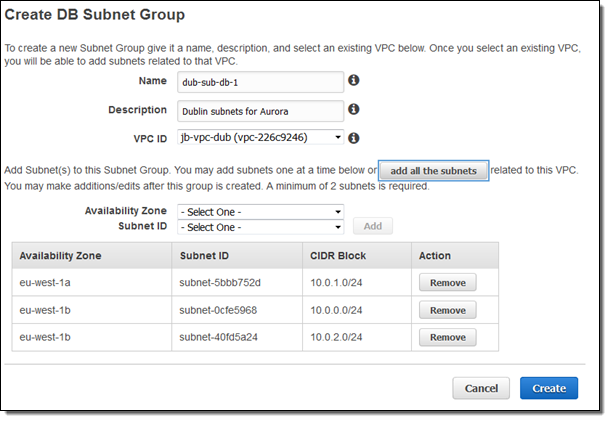Select the 10.0.1.0/24 CIDR block cell

pyautogui.click(x=338, y=283)
